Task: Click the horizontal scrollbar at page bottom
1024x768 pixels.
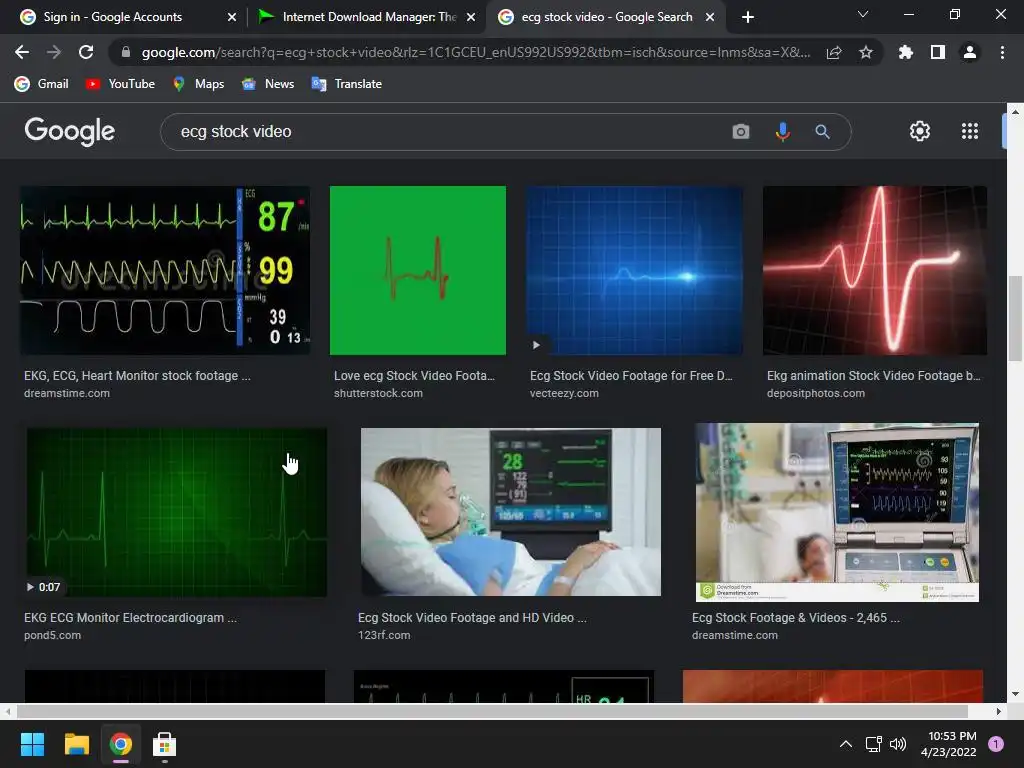Action: 492,711
